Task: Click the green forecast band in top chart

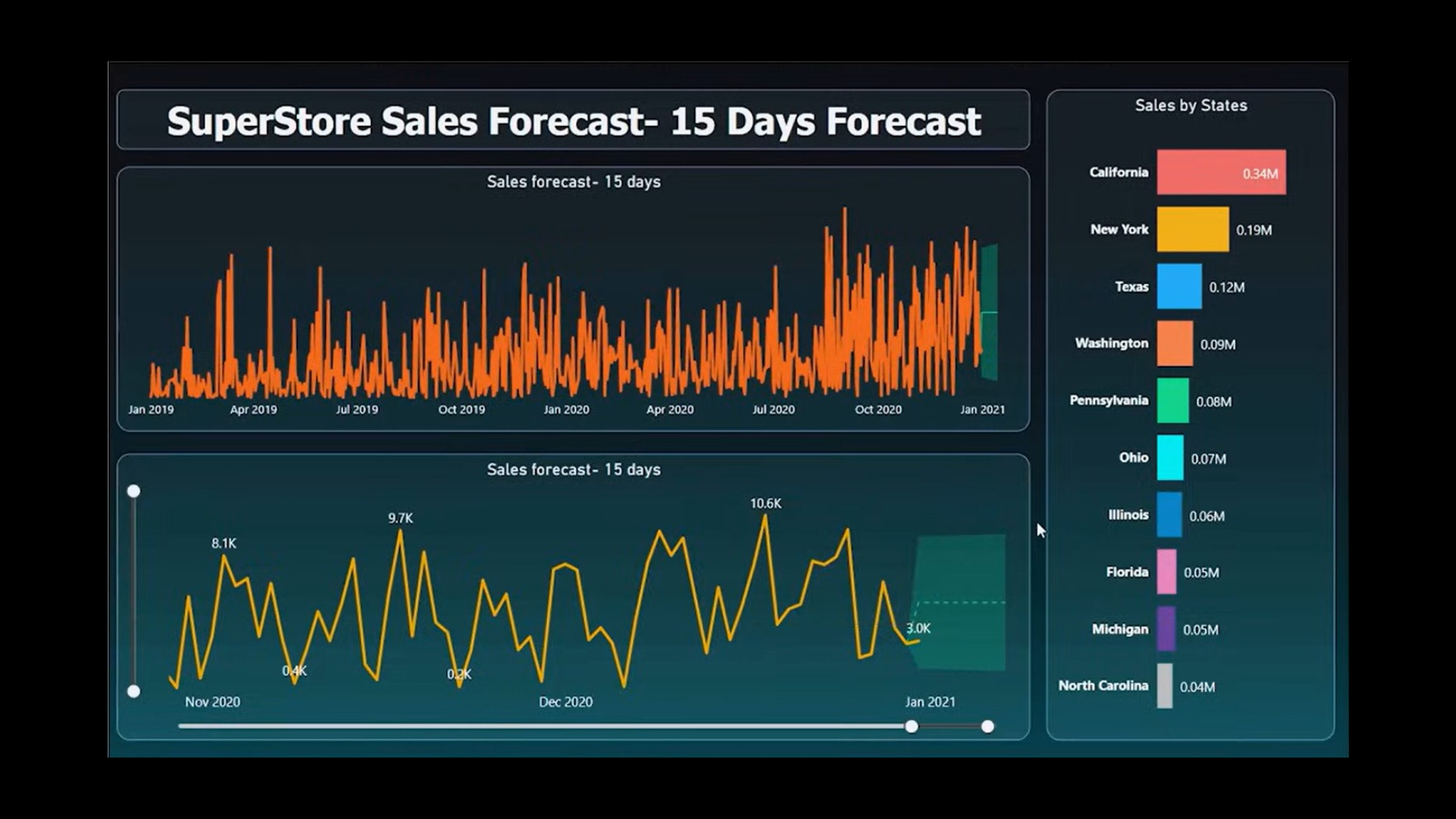Action: (x=989, y=312)
